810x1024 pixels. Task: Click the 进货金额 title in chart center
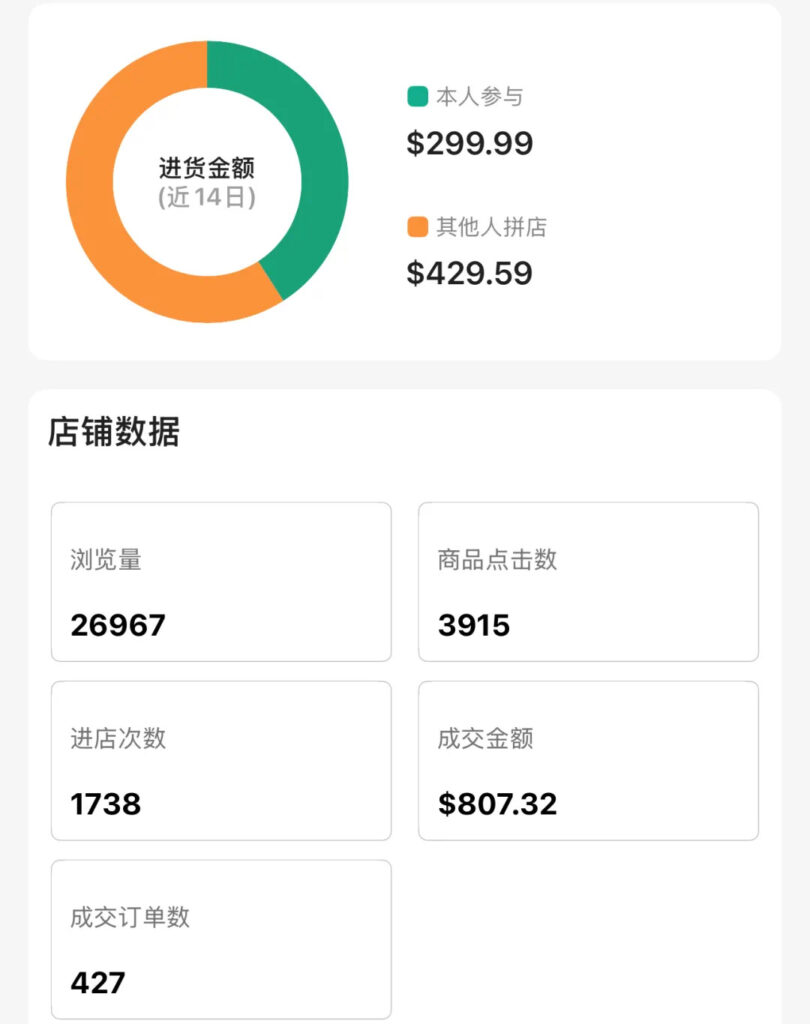point(207,168)
